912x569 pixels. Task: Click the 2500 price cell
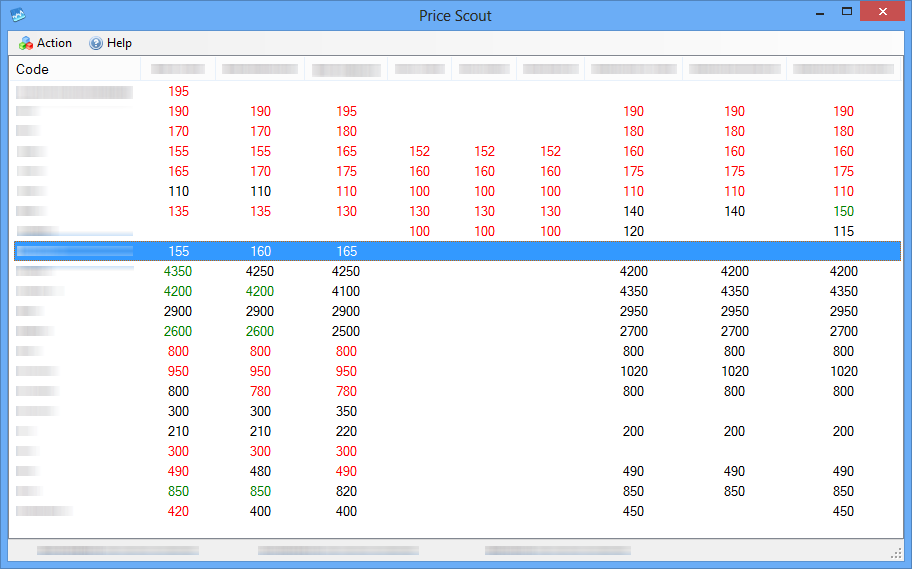click(x=346, y=331)
